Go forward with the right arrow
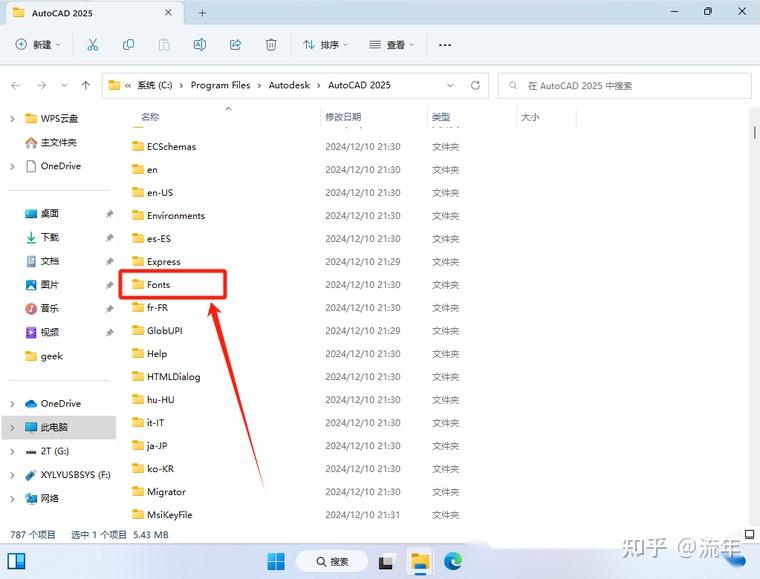 coord(42,86)
